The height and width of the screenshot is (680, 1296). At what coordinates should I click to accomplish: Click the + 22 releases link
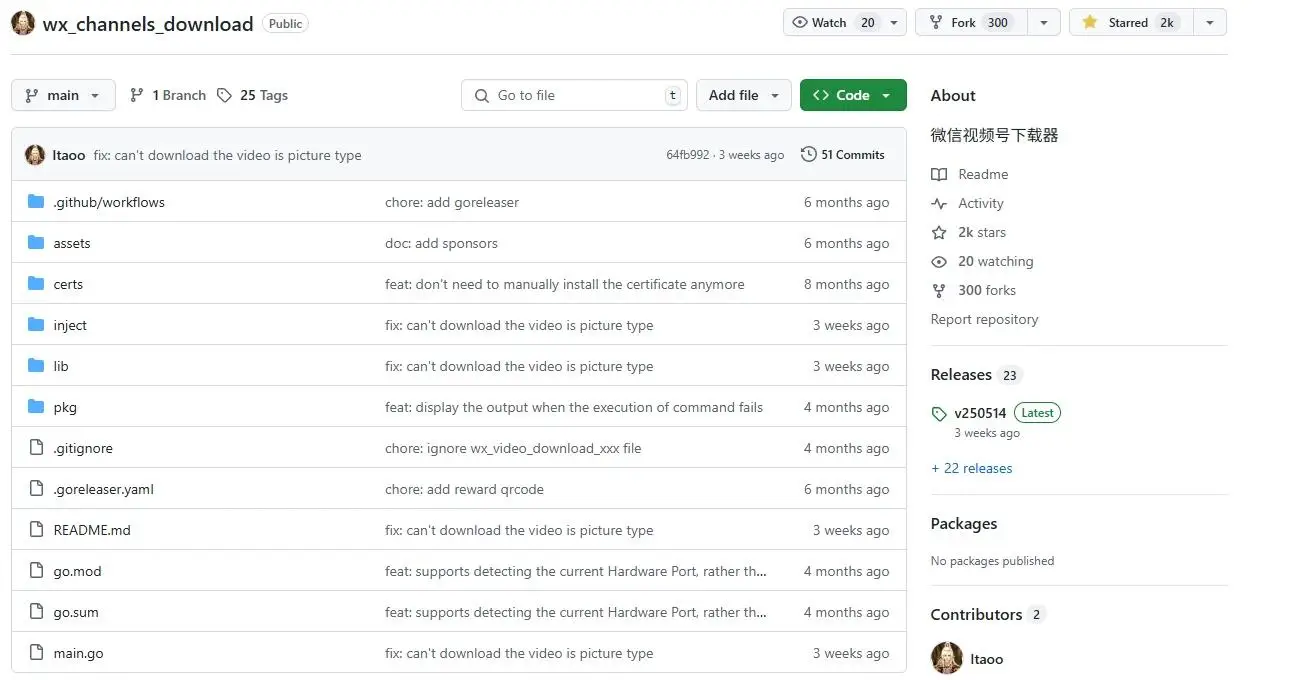coord(971,468)
